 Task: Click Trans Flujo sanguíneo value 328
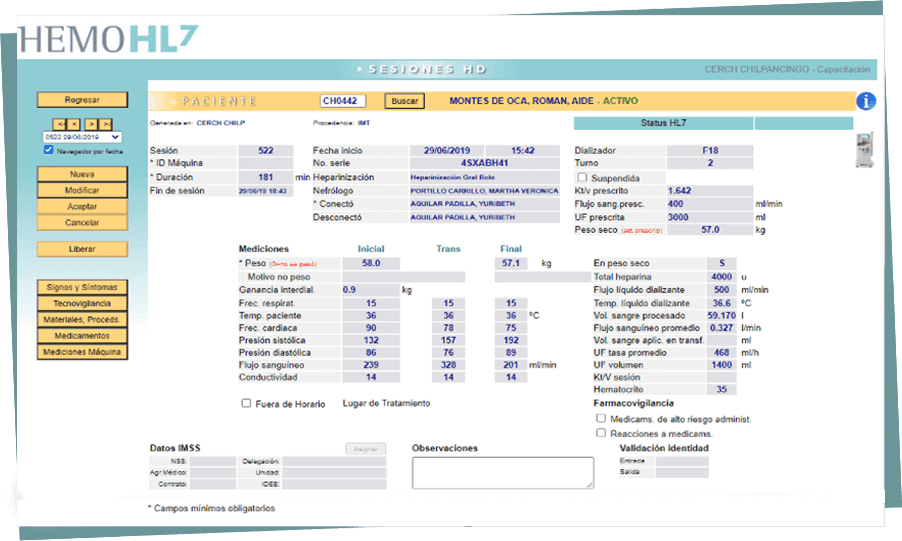pyautogui.click(x=448, y=365)
